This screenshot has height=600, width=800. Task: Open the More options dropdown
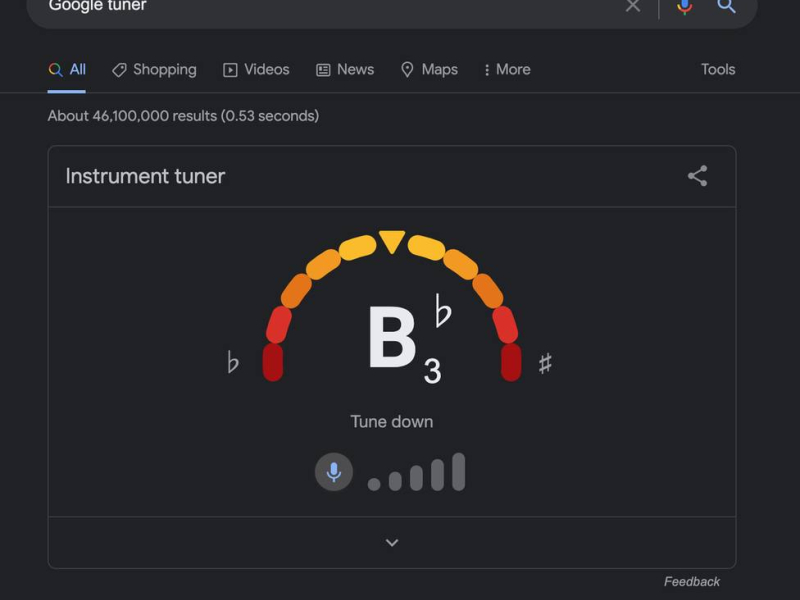pyautogui.click(x=506, y=69)
